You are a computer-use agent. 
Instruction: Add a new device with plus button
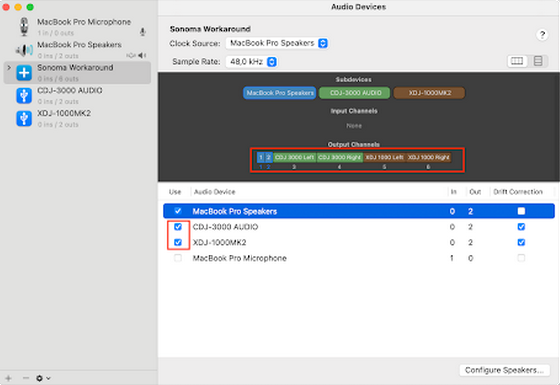pos(9,378)
